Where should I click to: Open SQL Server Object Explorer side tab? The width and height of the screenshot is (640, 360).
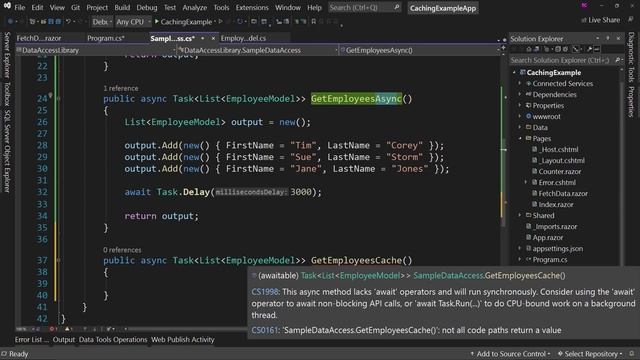click(7, 151)
